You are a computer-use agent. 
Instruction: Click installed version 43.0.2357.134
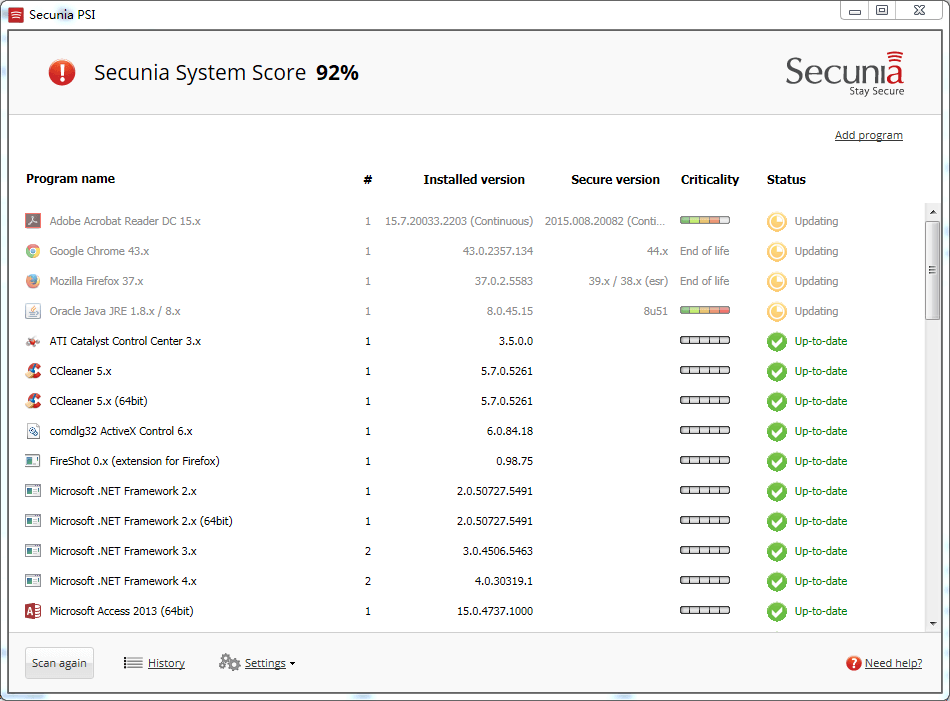[497, 251]
